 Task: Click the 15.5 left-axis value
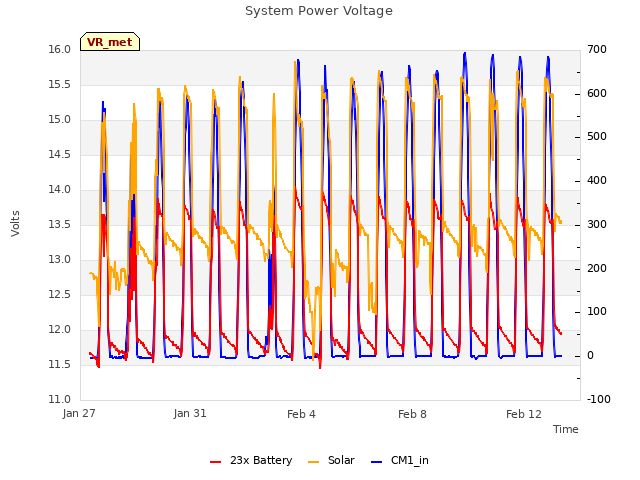click(60, 85)
